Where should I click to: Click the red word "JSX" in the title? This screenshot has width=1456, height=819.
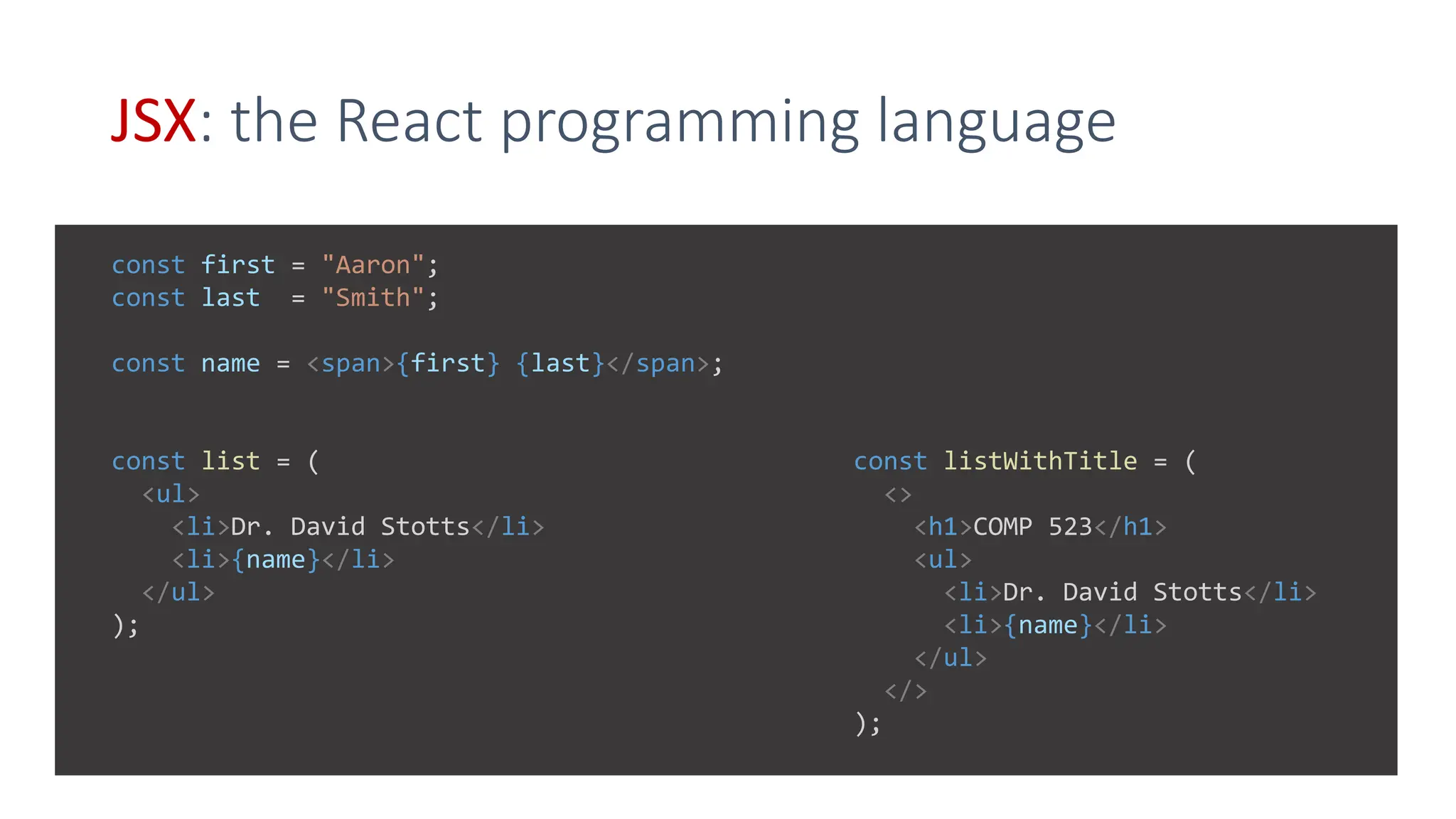click(154, 121)
